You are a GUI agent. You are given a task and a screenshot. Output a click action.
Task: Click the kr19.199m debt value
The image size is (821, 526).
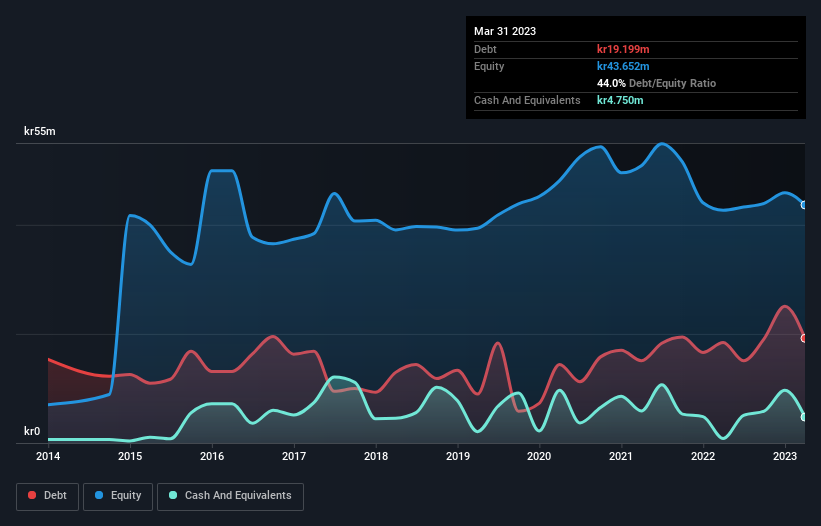(x=623, y=49)
